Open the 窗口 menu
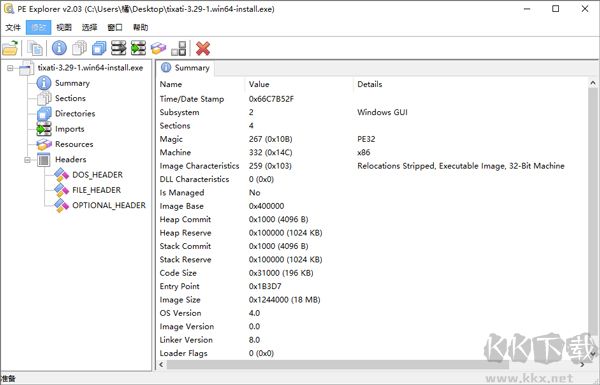This screenshot has width=600, height=385. (x=115, y=28)
